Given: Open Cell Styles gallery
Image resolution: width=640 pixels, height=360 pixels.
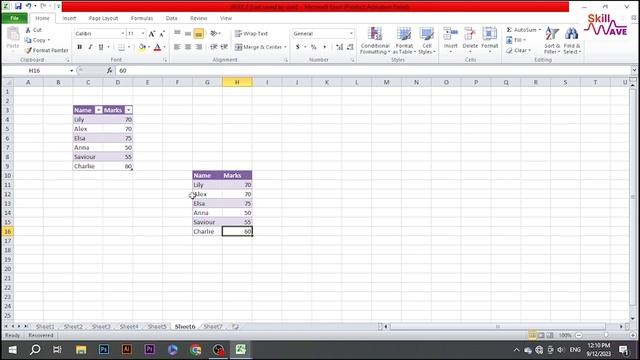Looking at the screenshot, I should tap(427, 40).
